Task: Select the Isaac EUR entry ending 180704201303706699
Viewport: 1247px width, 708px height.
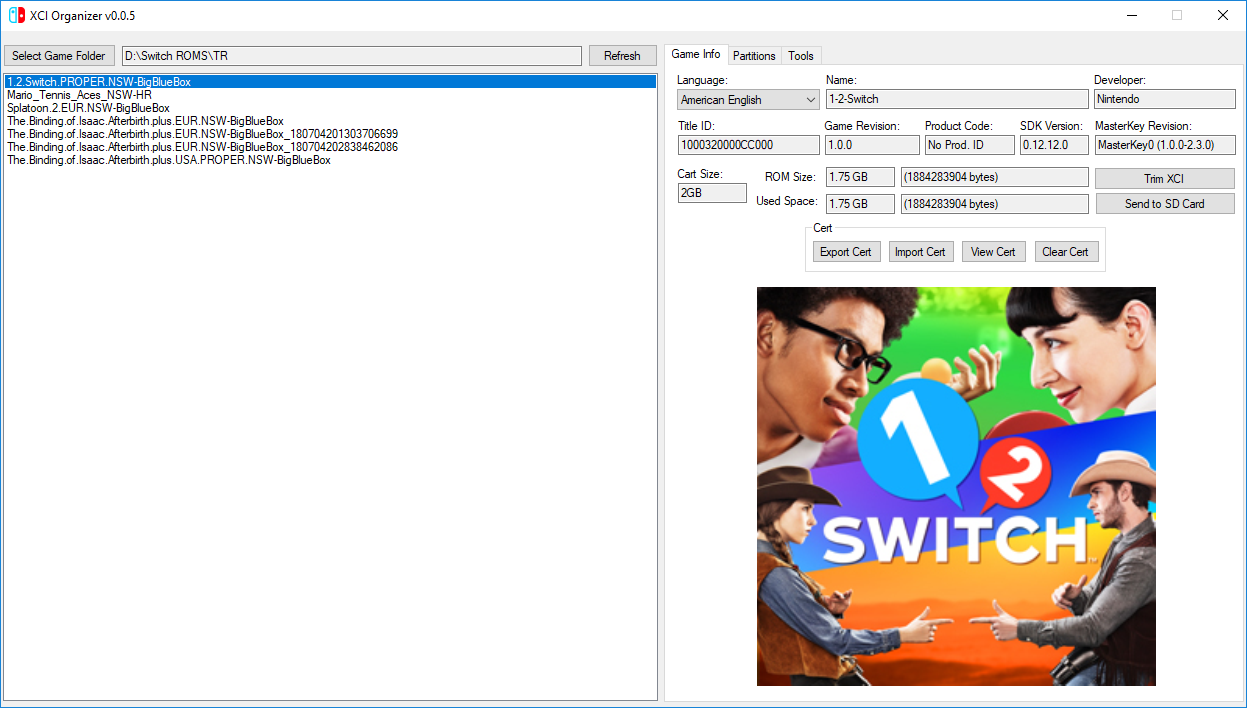Action: coord(330,134)
